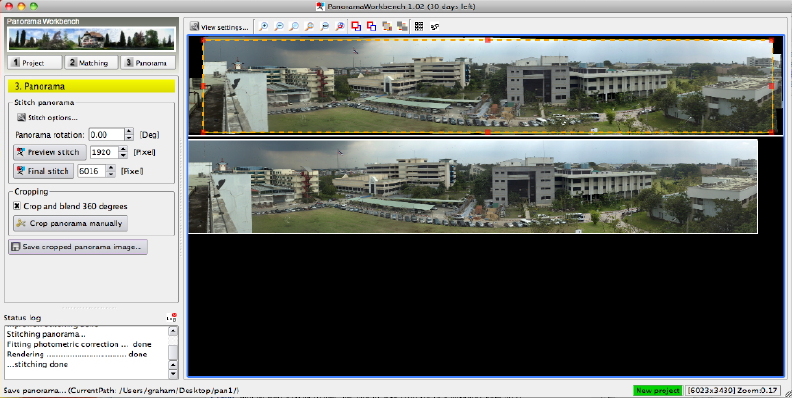Screen dimensions: 792x398
Task: Click the lower stitched panorama preview image
Action: point(473,186)
